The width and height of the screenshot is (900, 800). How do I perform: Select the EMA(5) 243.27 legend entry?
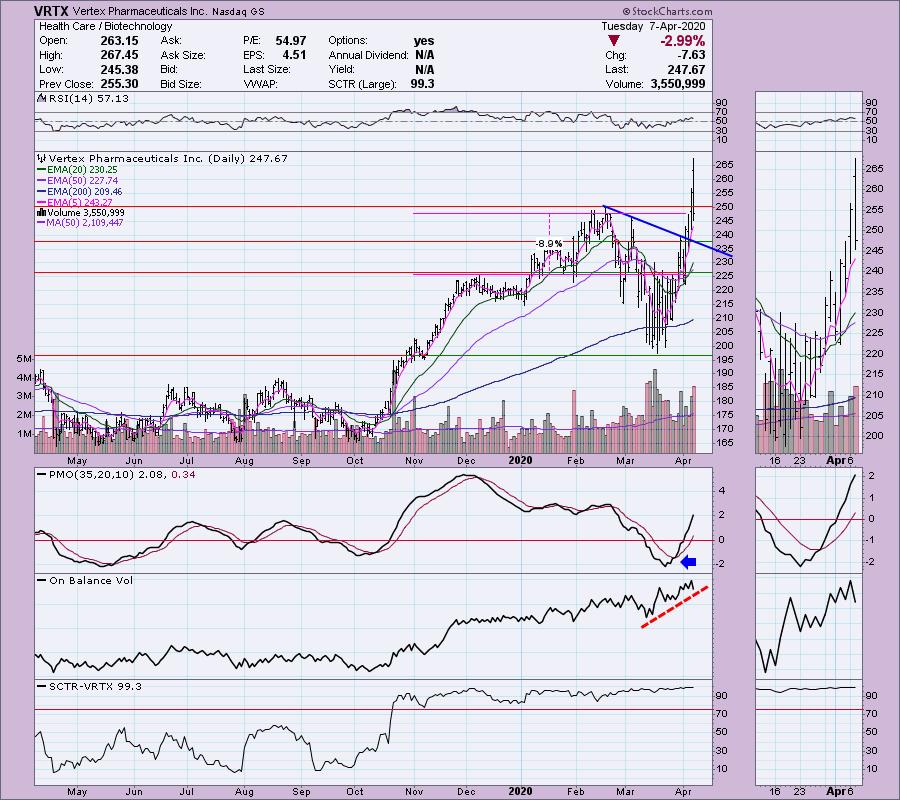[75, 202]
